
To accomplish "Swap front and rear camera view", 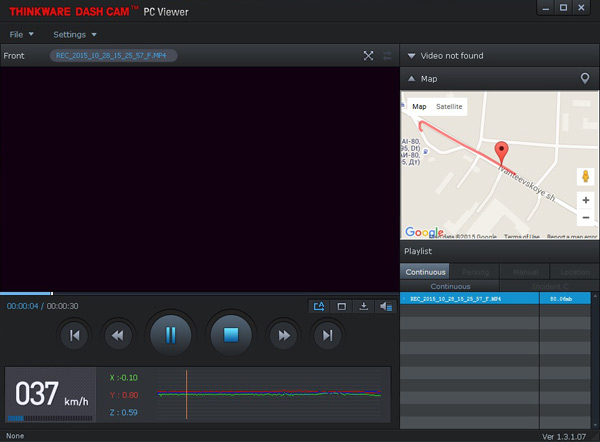I will 387,56.
